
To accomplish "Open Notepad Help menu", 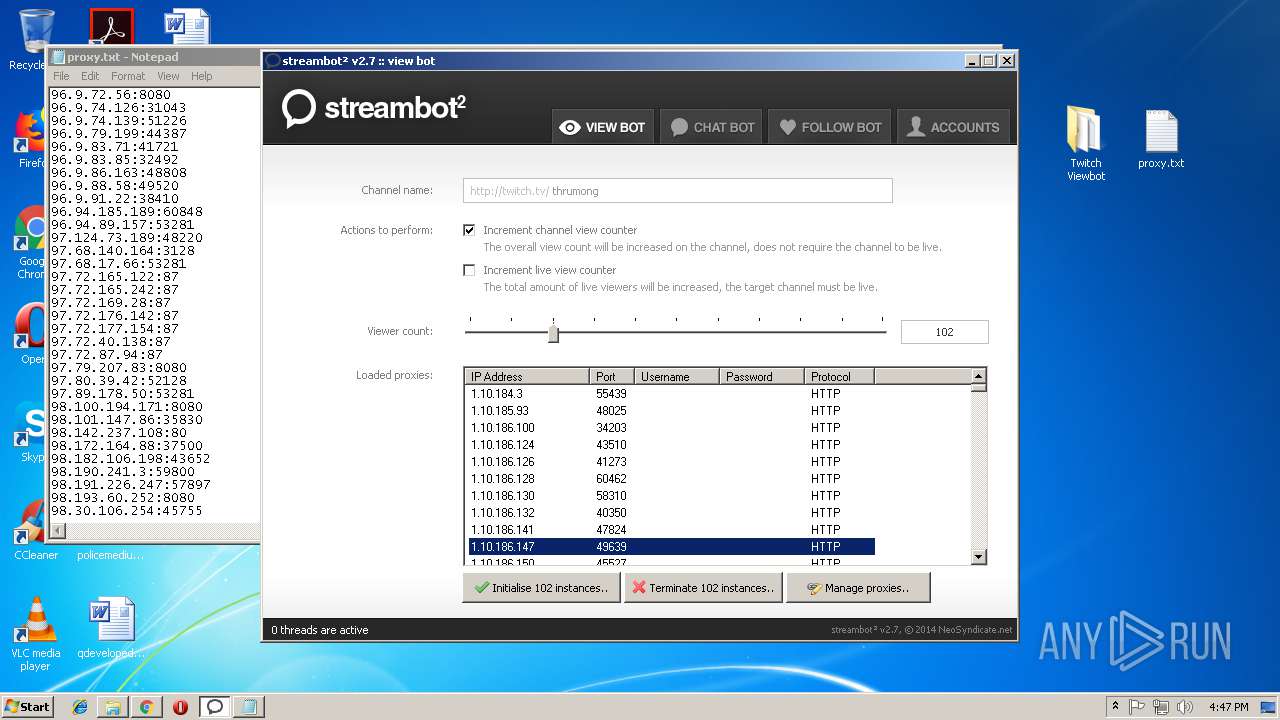I will click(x=202, y=76).
